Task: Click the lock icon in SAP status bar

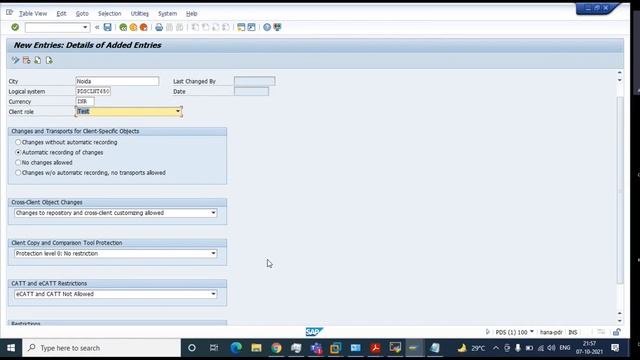Action: (x=616, y=332)
